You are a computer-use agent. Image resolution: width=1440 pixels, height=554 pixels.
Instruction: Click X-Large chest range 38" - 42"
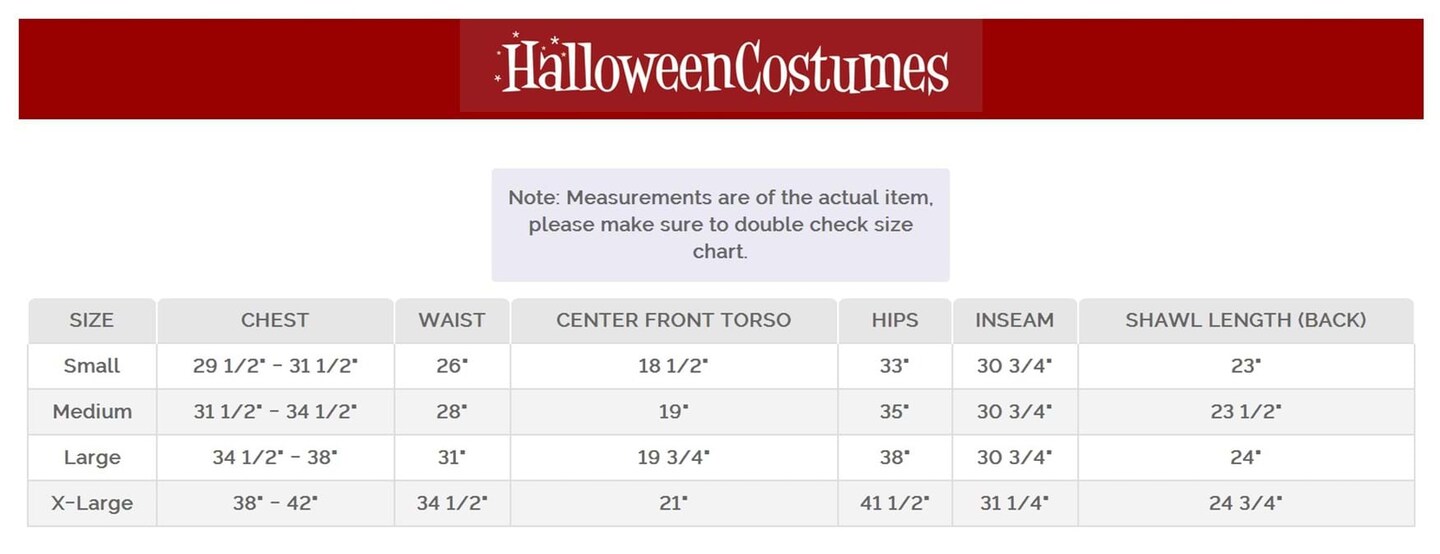[x=275, y=504]
